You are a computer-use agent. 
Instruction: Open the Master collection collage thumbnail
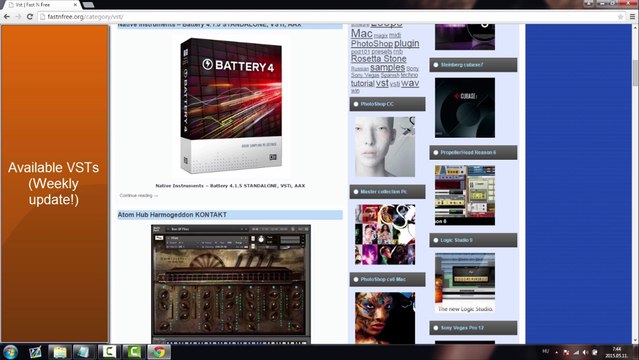tap(385, 234)
